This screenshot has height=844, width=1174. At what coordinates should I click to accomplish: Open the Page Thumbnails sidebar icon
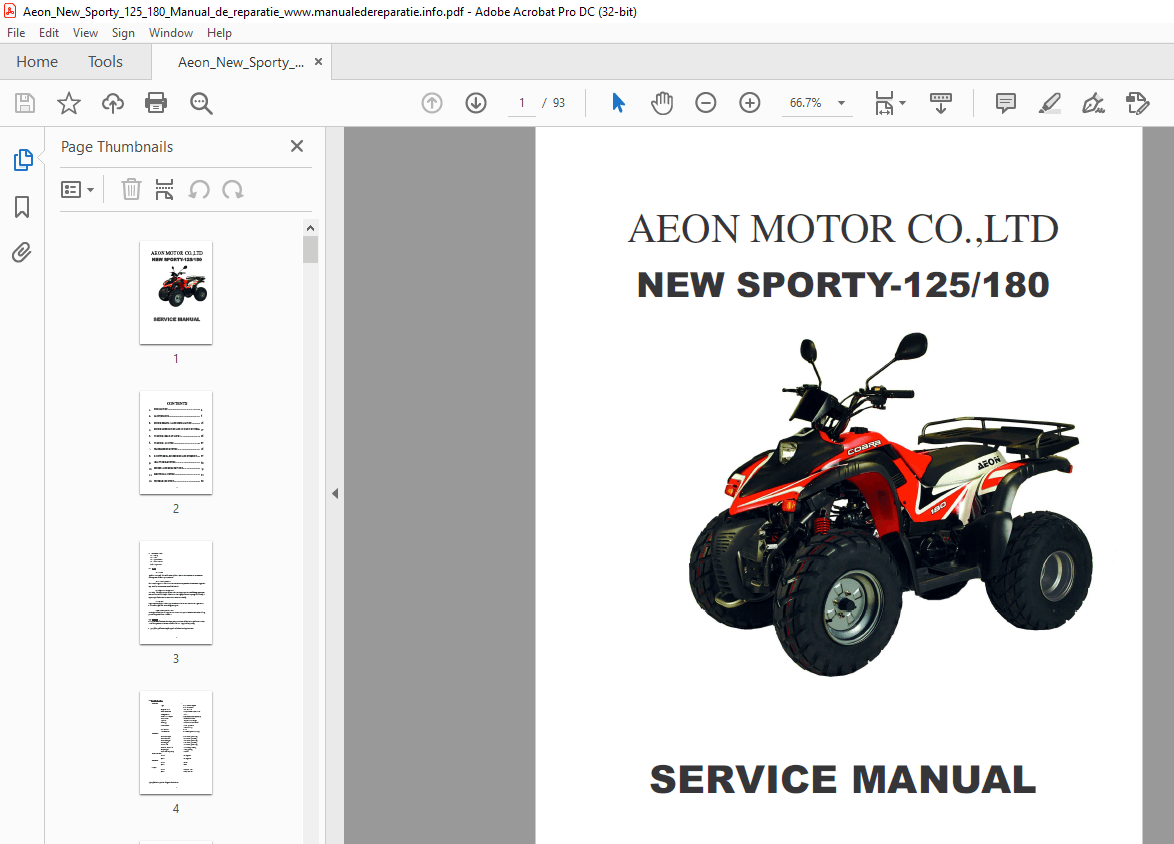click(x=22, y=160)
